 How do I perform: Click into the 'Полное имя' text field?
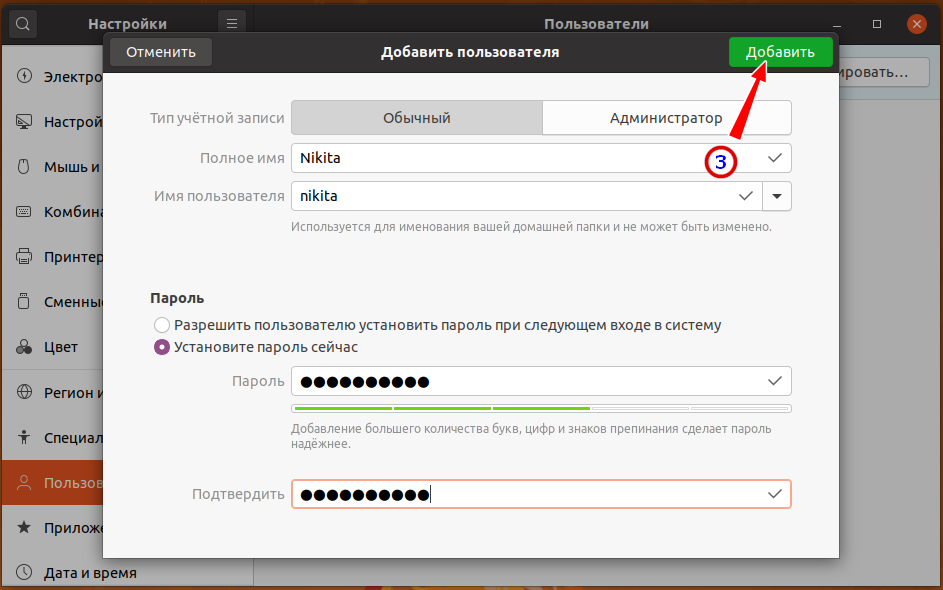pyautogui.click(x=520, y=158)
